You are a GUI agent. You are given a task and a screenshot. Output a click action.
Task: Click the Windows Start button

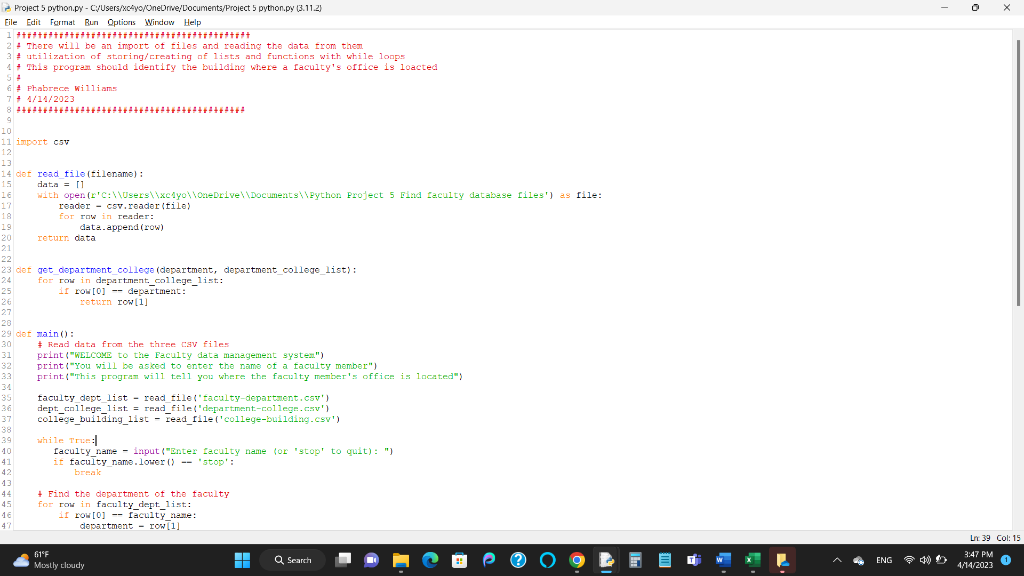[x=242, y=560]
